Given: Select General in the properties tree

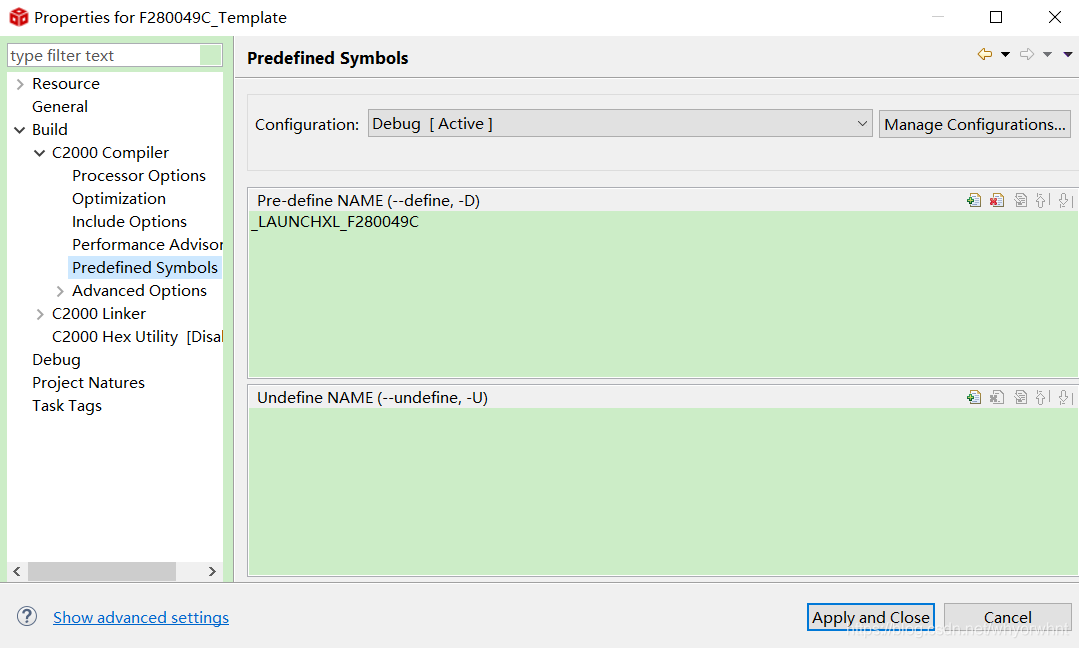Looking at the screenshot, I should [x=60, y=107].
